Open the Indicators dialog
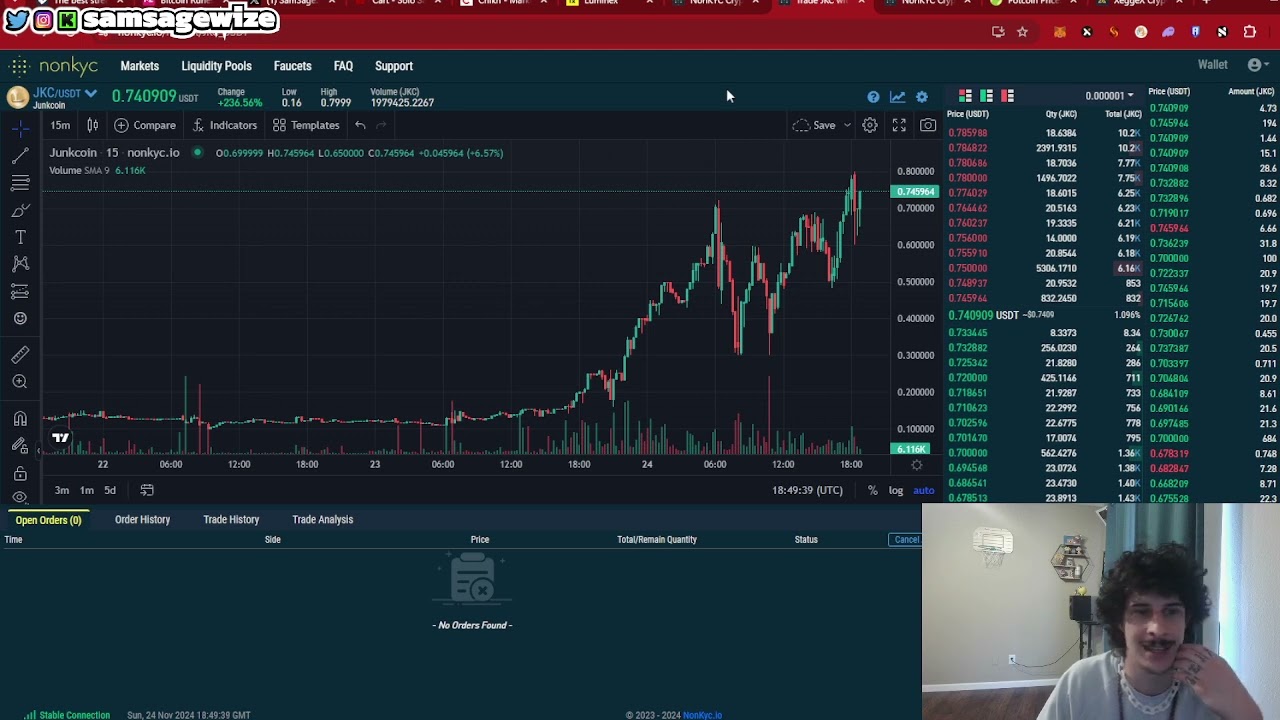Image resolution: width=1280 pixels, height=720 pixels. point(224,125)
